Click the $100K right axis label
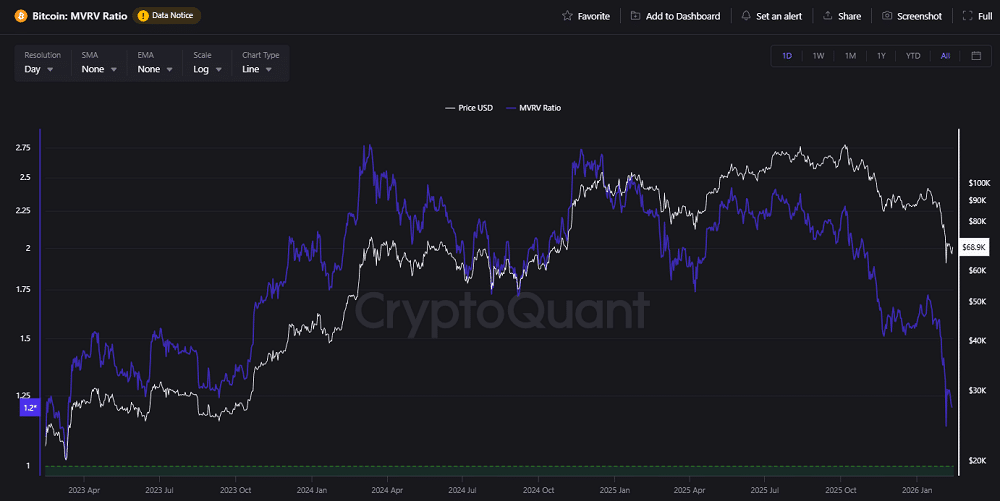Viewport: 1000px width, 501px height. point(979,183)
